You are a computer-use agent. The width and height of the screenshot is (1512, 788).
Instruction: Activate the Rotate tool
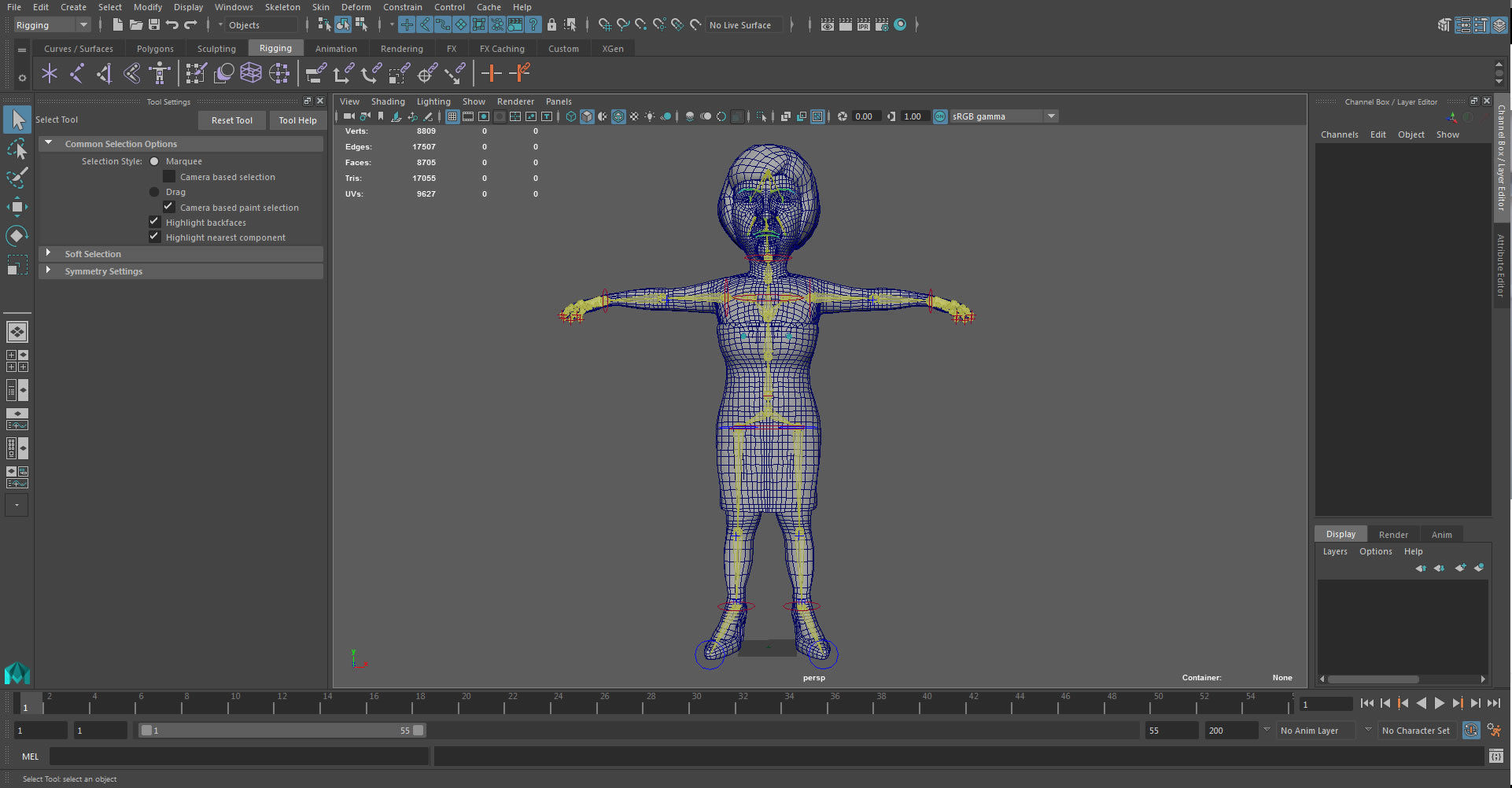pyautogui.click(x=17, y=236)
